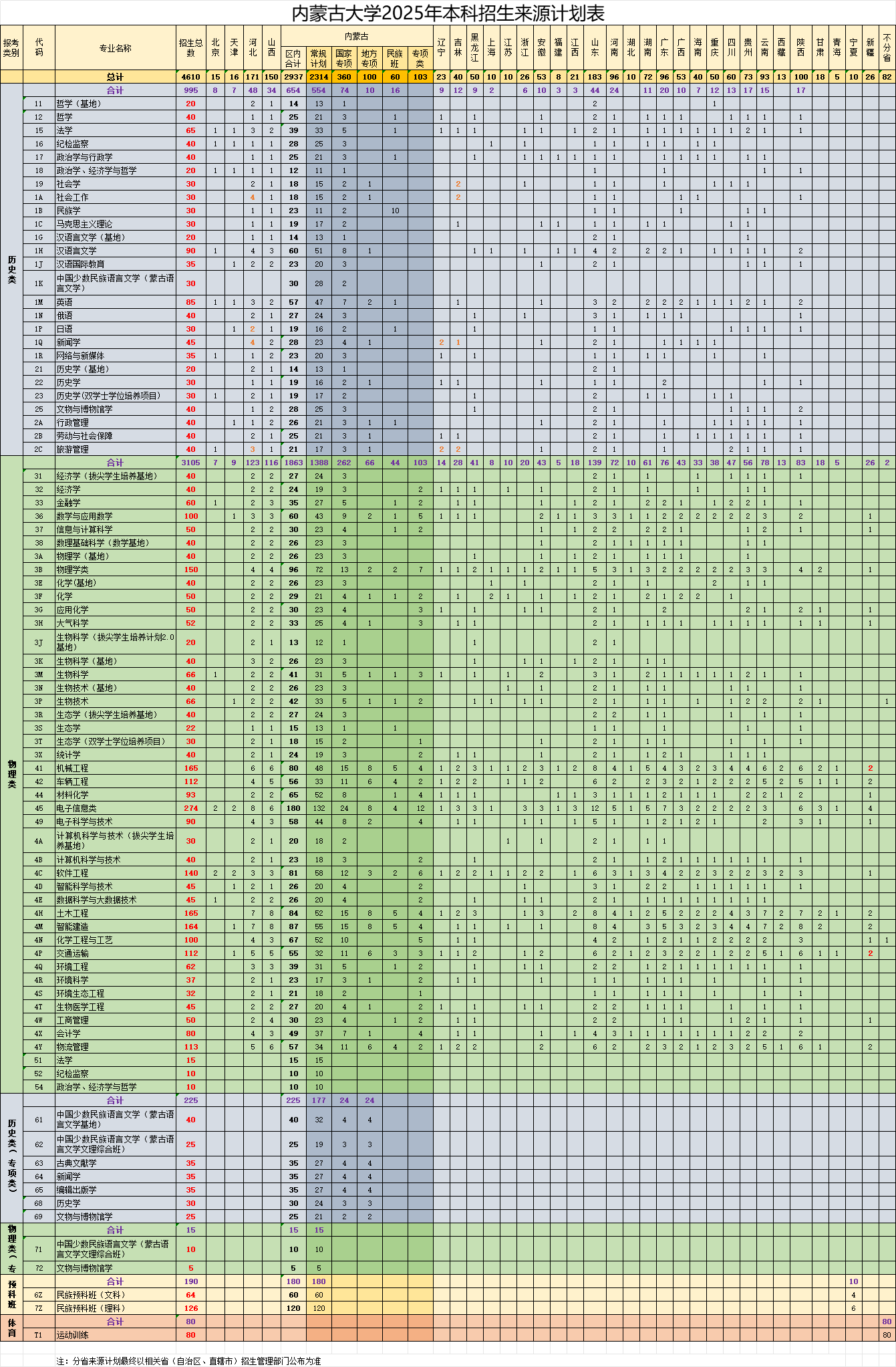Click the 物理学类 major cell
Image resolution: width=896 pixels, height=1367 pixels.
116,570
